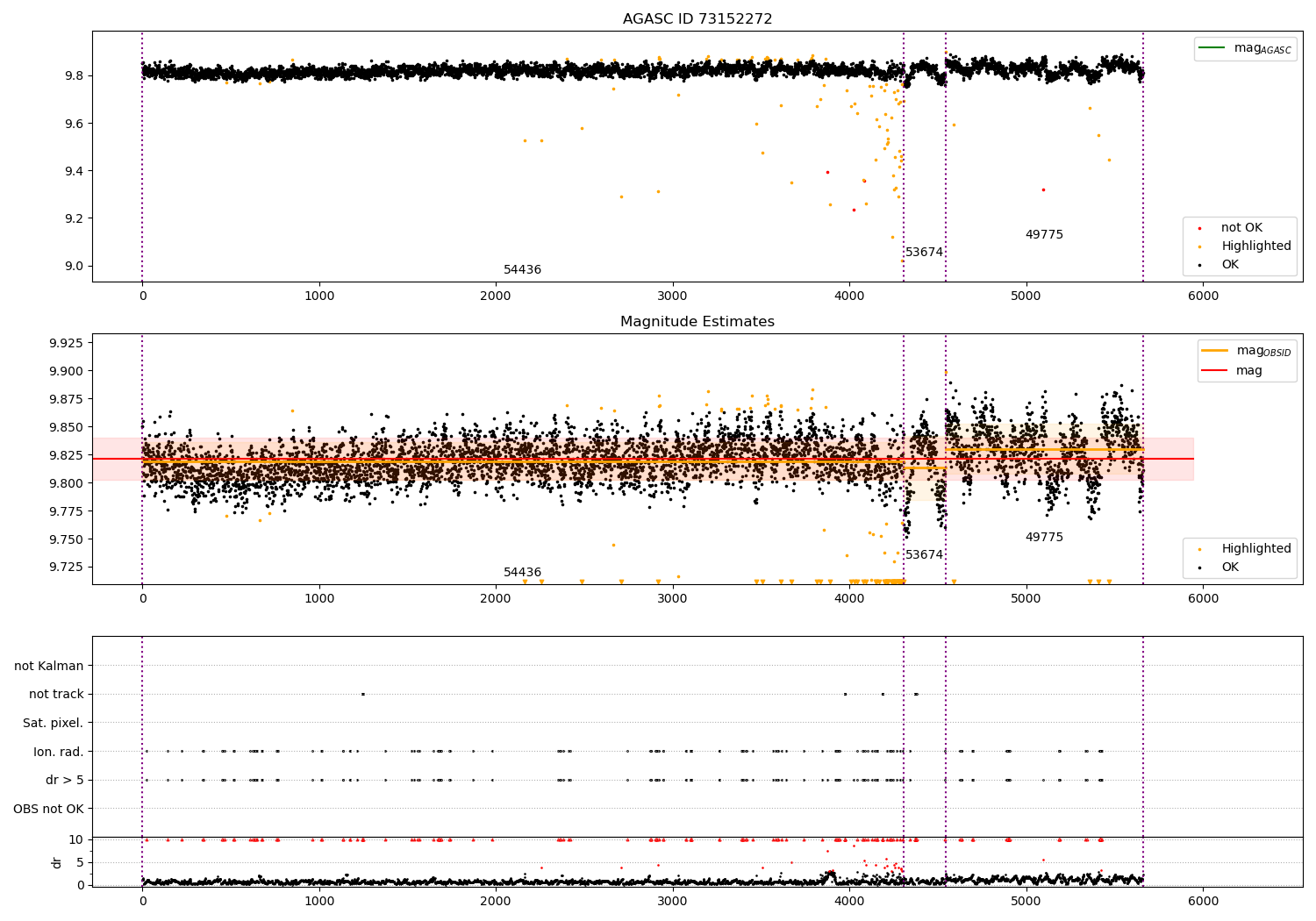Click the '9.2' y-tick in the top panel
Screen dimensions: 1316x921
coord(74,218)
